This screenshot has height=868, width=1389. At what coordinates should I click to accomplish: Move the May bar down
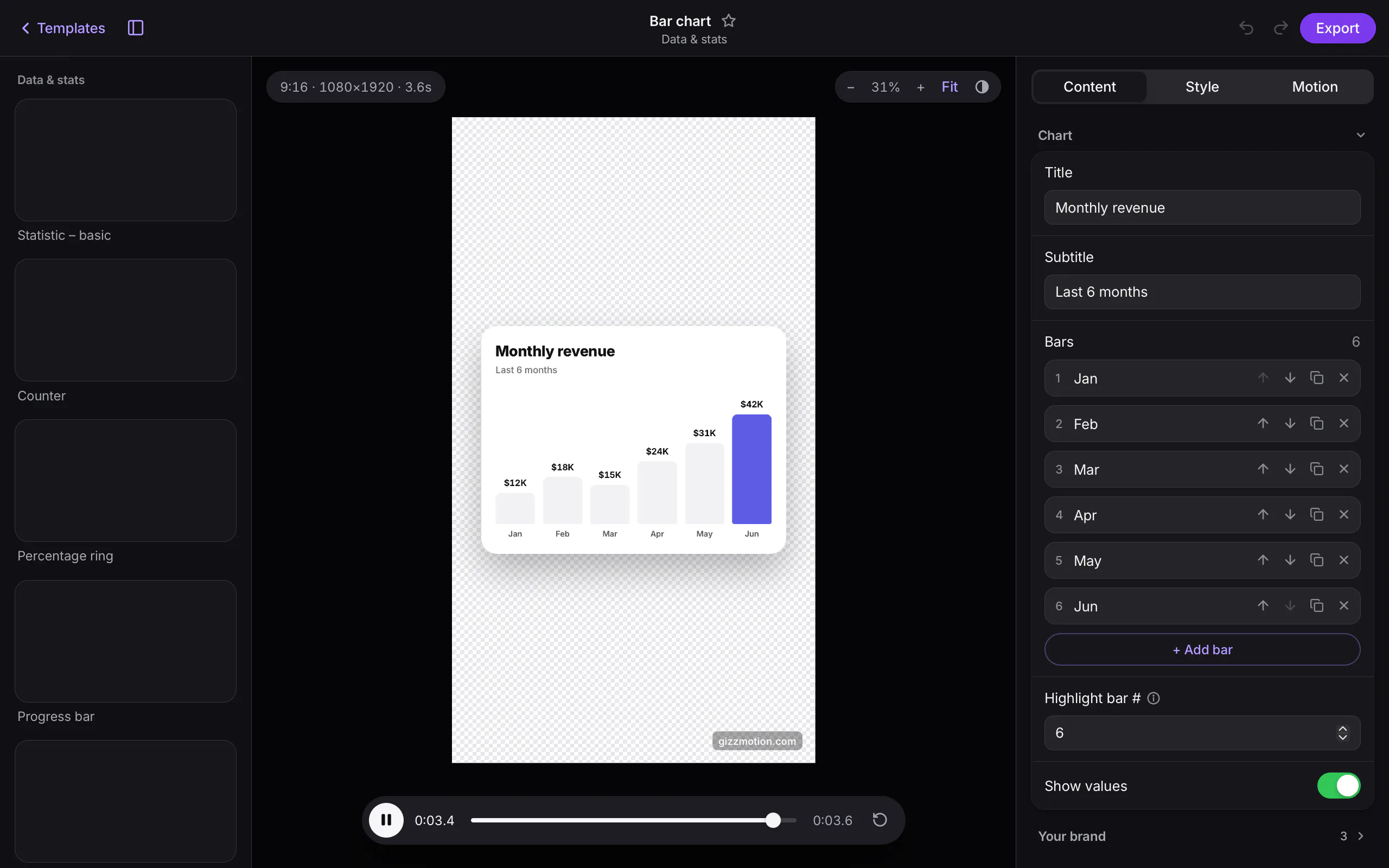tap(1290, 560)
